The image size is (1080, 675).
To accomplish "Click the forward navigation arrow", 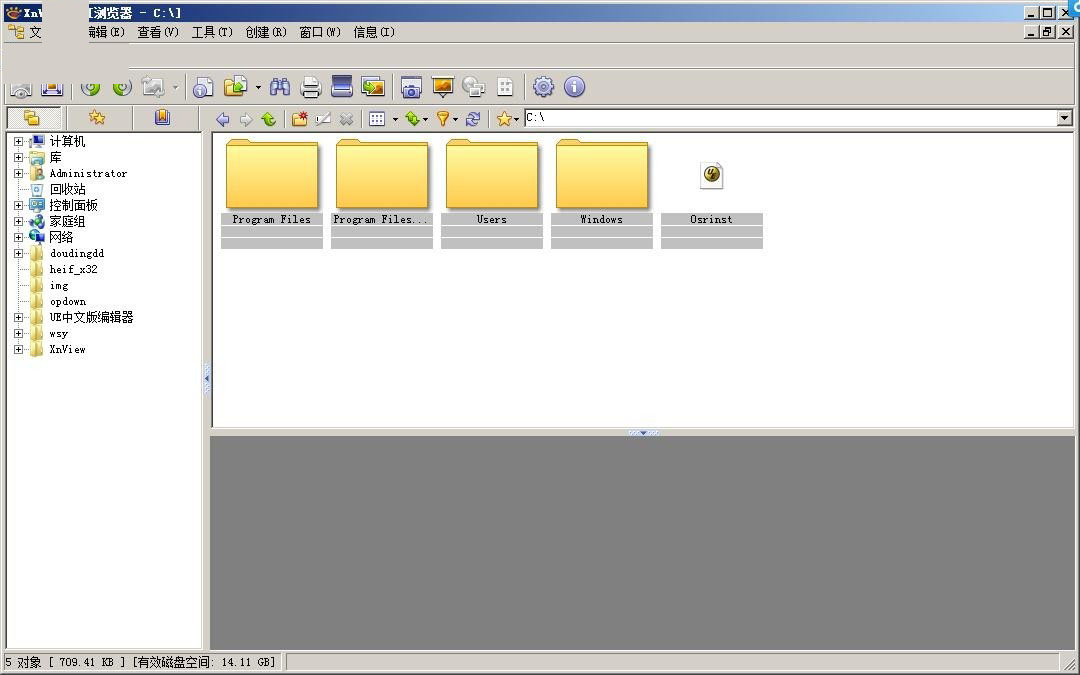I will (x=246, y=119).
